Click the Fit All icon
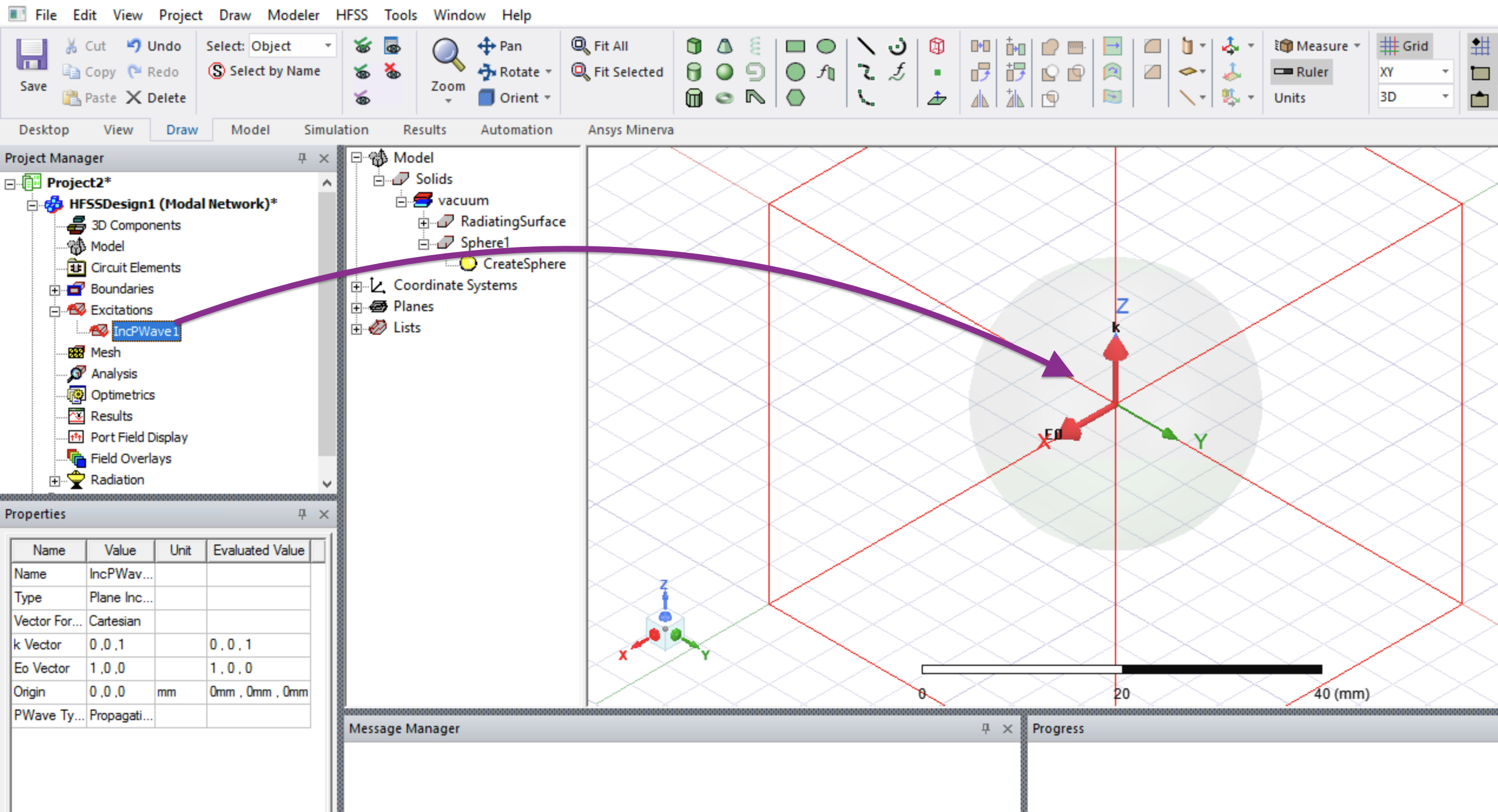The image size is (1498, 812). coord(580,45)
